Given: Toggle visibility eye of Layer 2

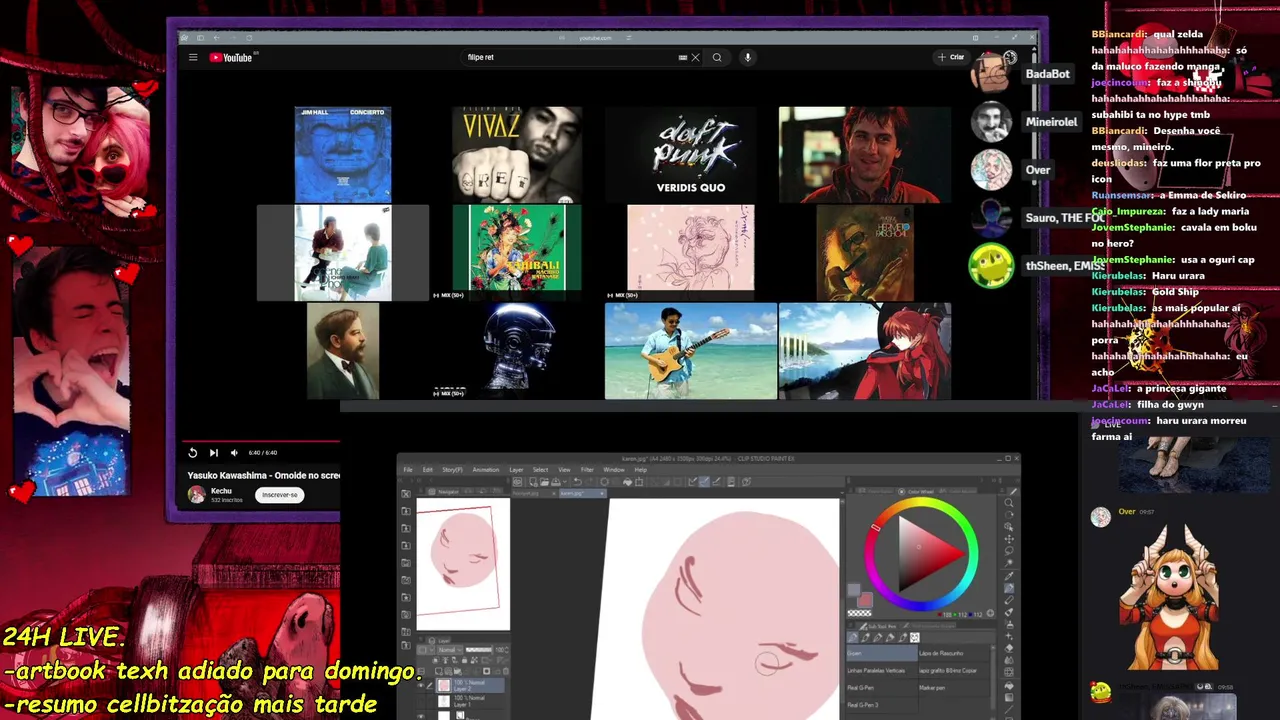Looking at the screenshot, I should (421, 685).
